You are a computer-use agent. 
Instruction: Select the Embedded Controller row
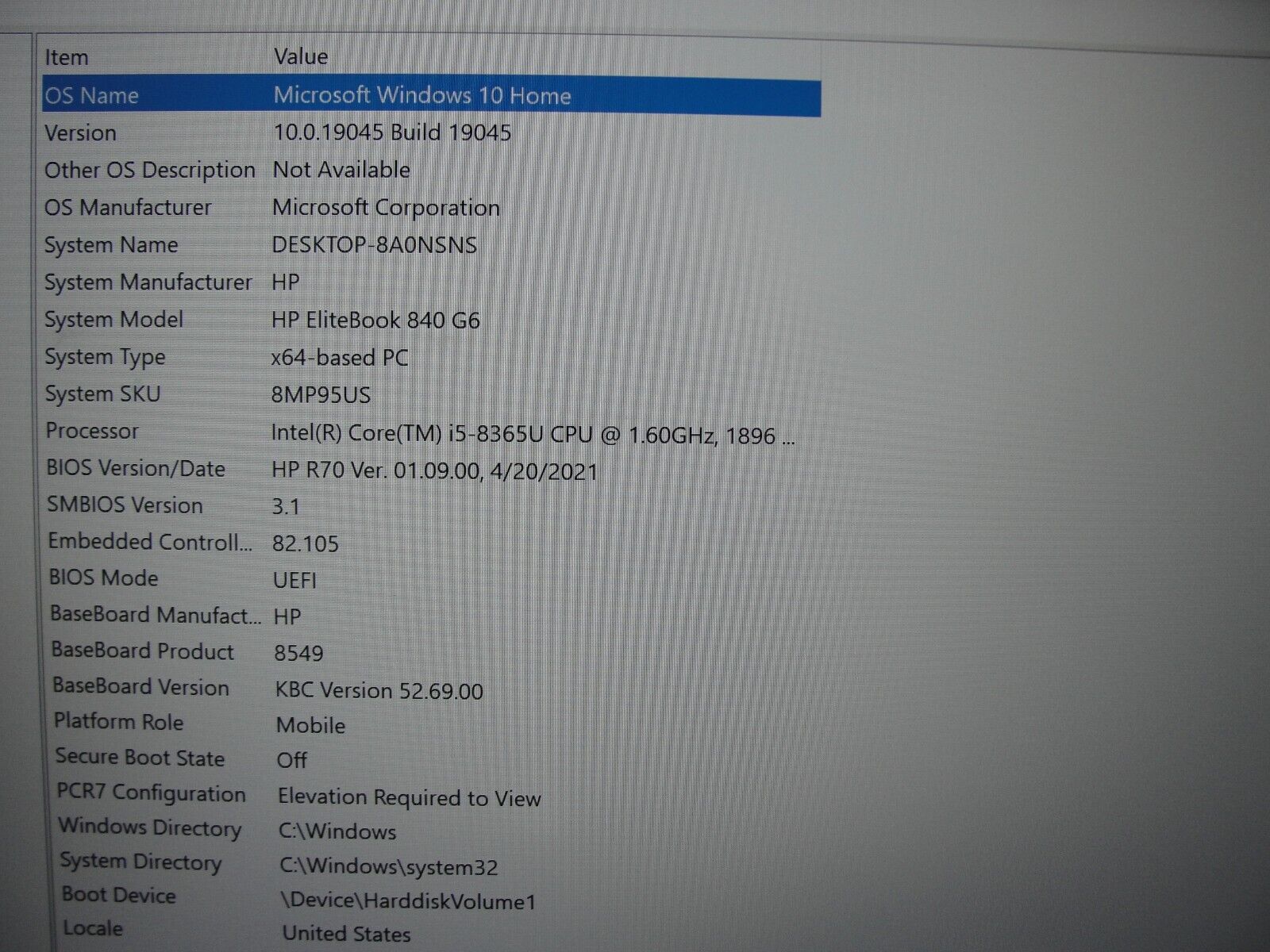(150, 542)
